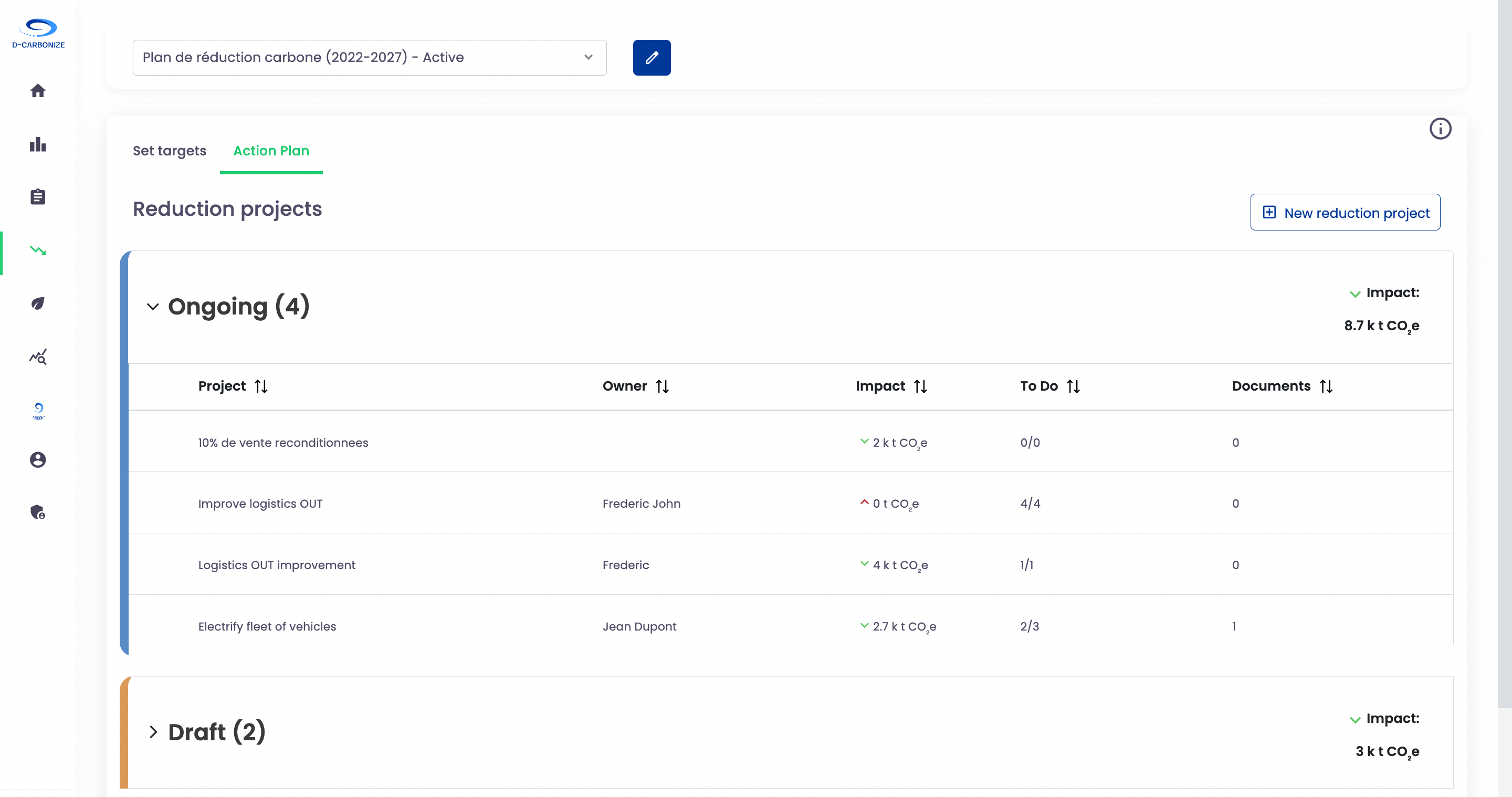
Task: Open the home icon in sidebar
Action: (x=38, y=90)
